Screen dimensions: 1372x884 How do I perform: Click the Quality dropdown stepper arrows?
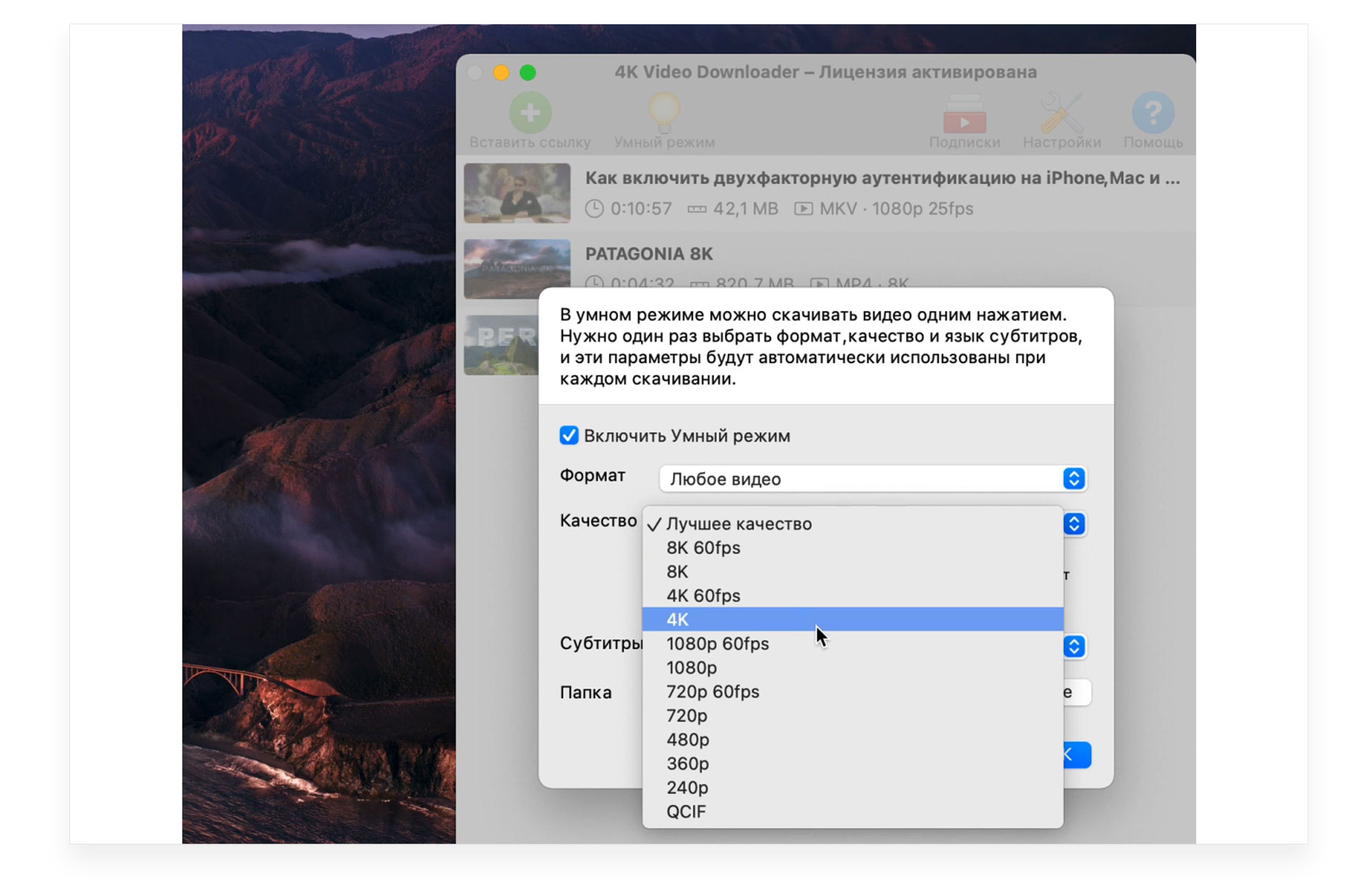coord(1074,524)
